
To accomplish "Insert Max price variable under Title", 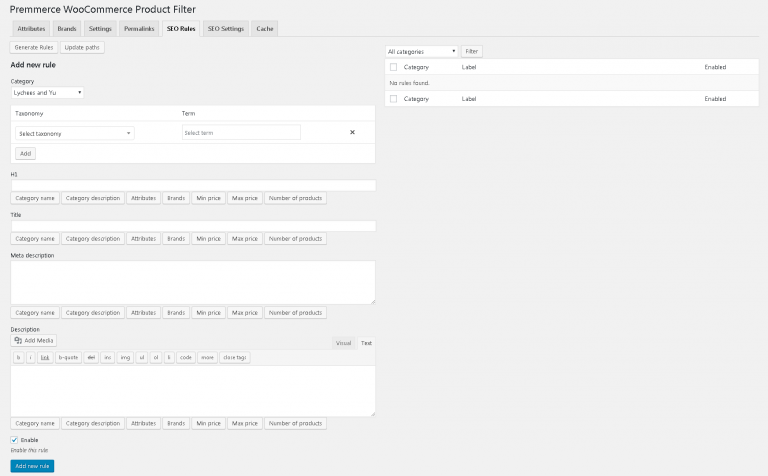I will click(245, 239).
